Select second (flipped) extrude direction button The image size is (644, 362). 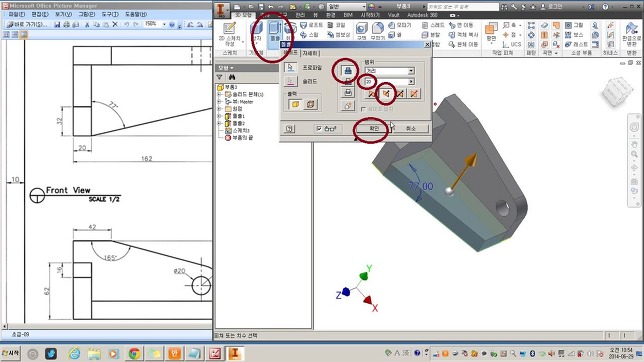coord(386,94)
